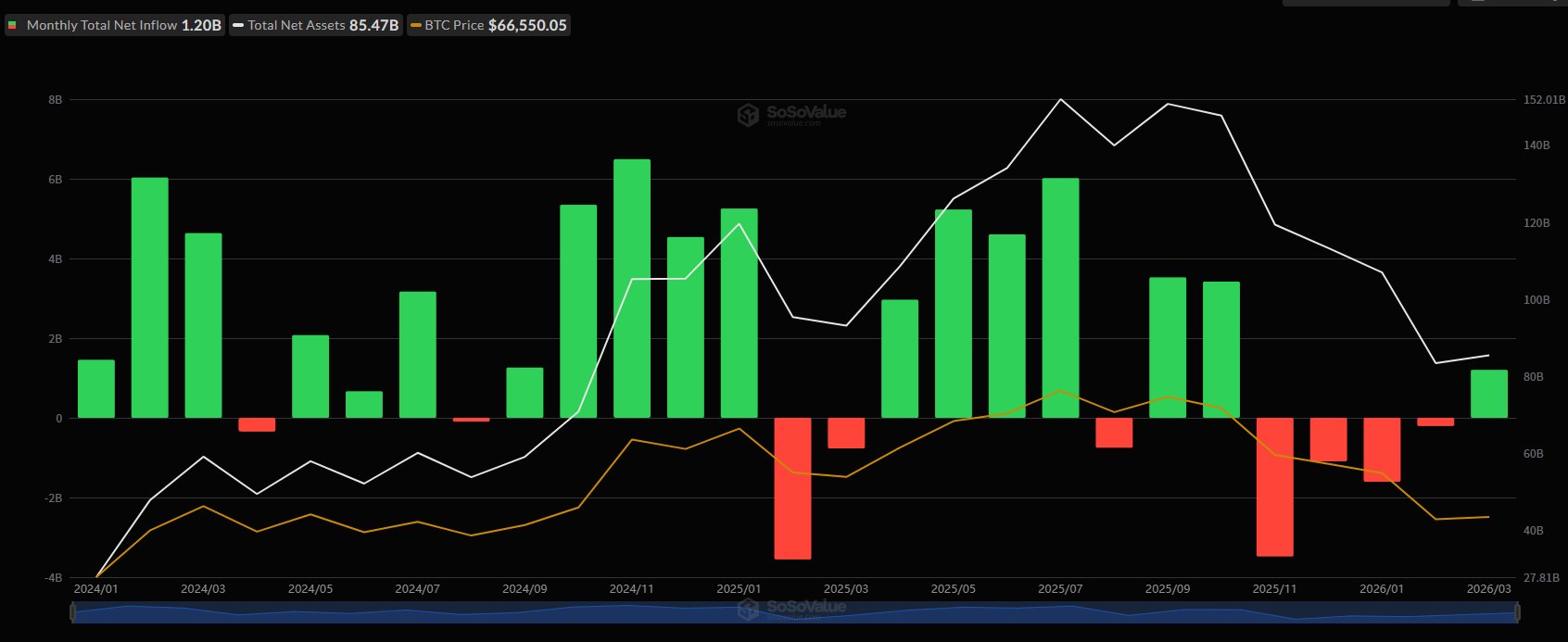The height and width of the screenshot is (642, 1568).
Task: Click the orange BTC Price legend marker
Action: (415, 25)
